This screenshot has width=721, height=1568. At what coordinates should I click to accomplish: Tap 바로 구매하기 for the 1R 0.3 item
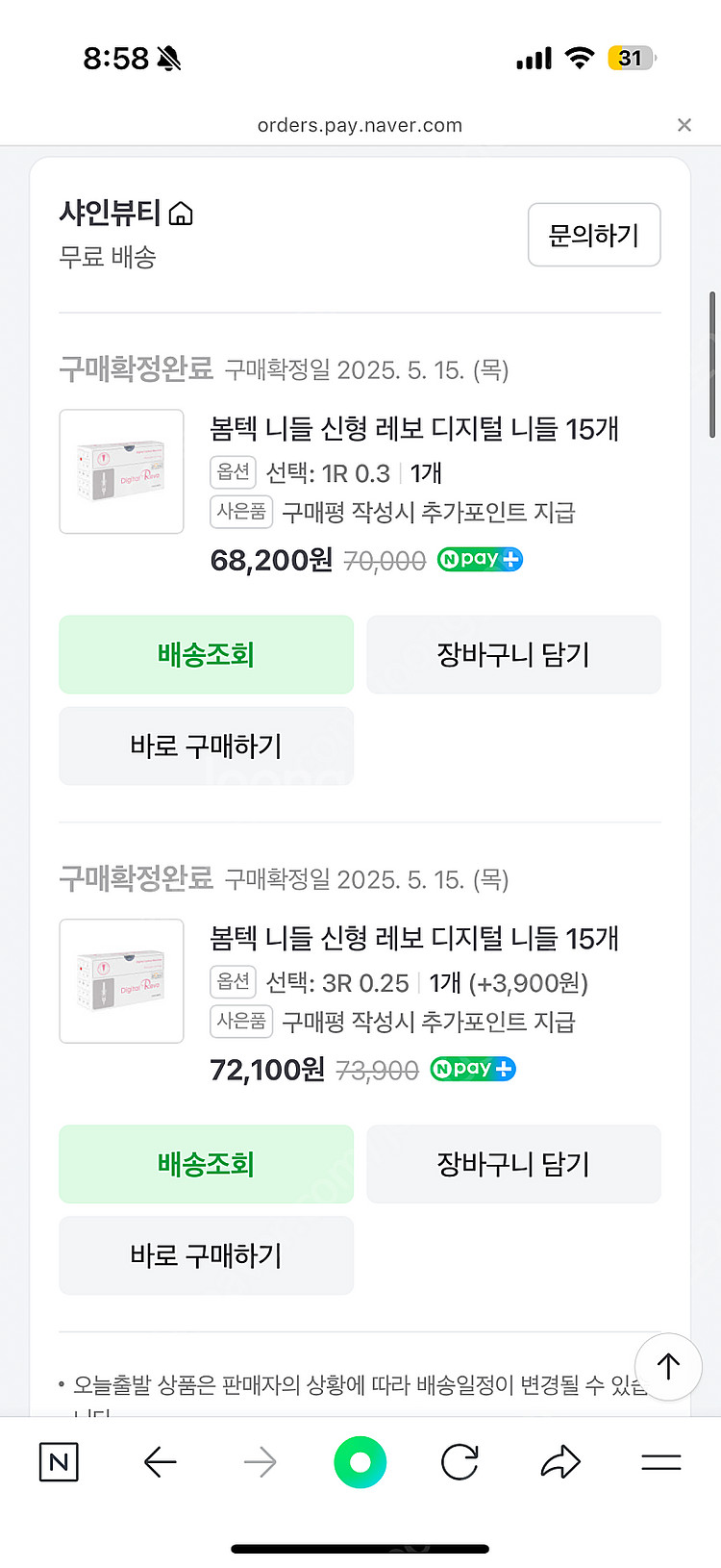(x=206, y=746)
